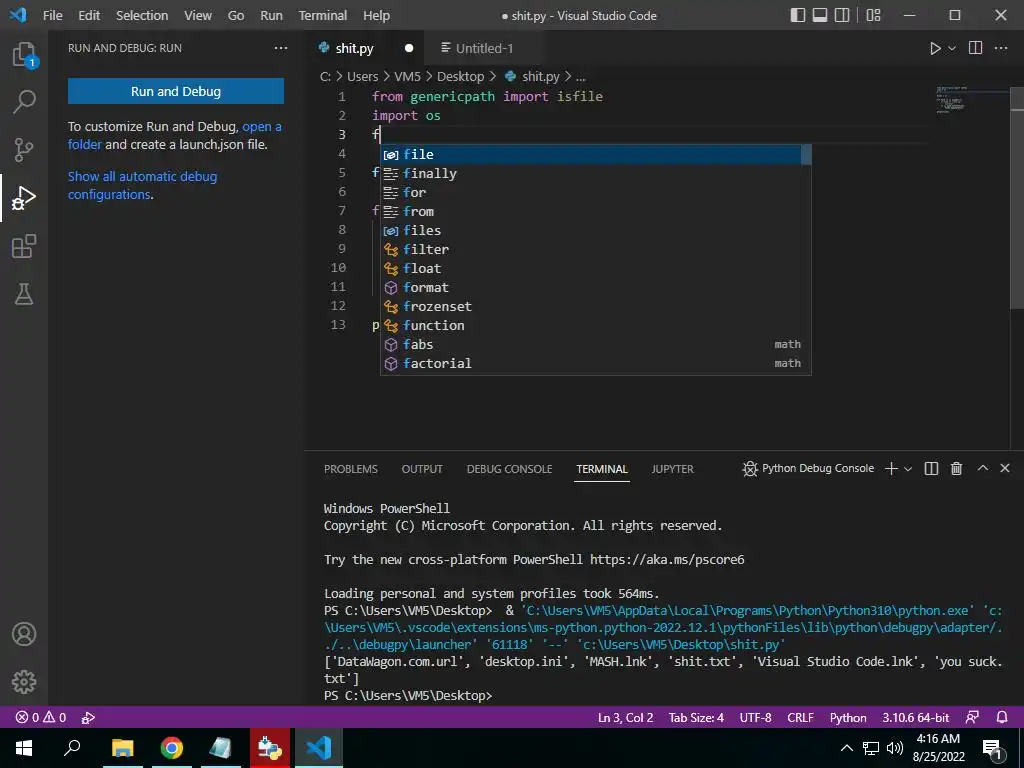Open the new terminal launch profile dropdown

coord(908,469)
